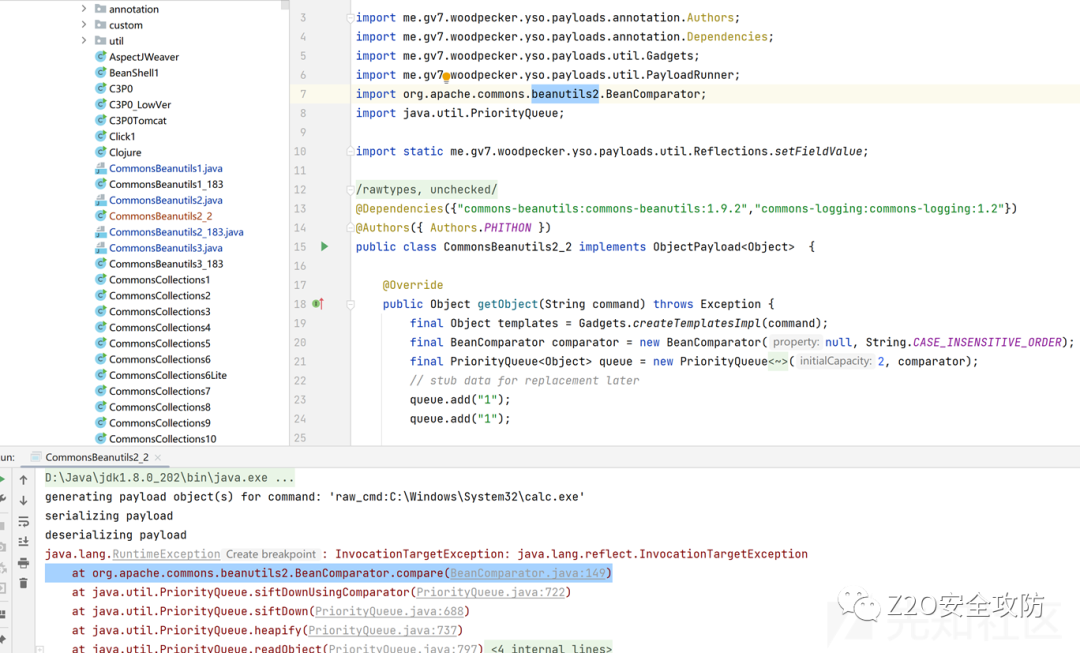Close the CommonsBeanutils2_2 run tab
The height and width of the screenshot is (653, 1080).
[158, 457]
